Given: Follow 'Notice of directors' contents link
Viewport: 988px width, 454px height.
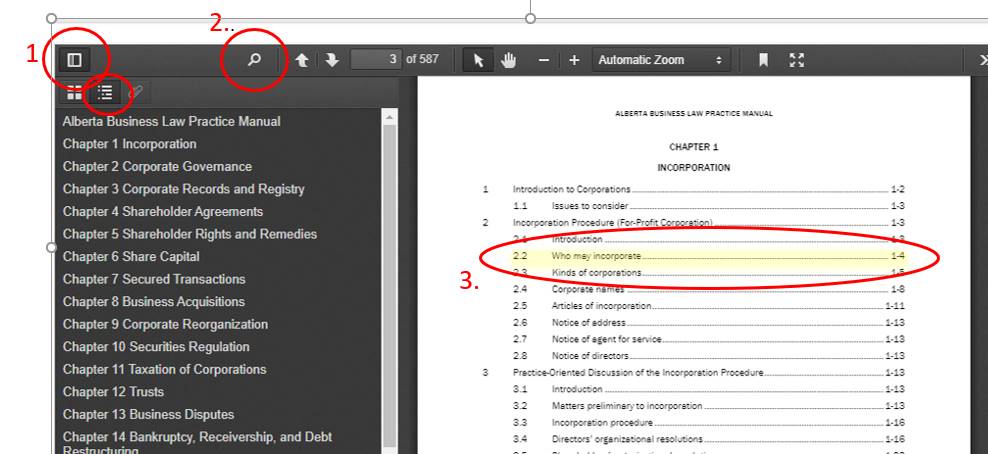Looking at the screenshot, I should pyautogui.click(x=590, y=356).
